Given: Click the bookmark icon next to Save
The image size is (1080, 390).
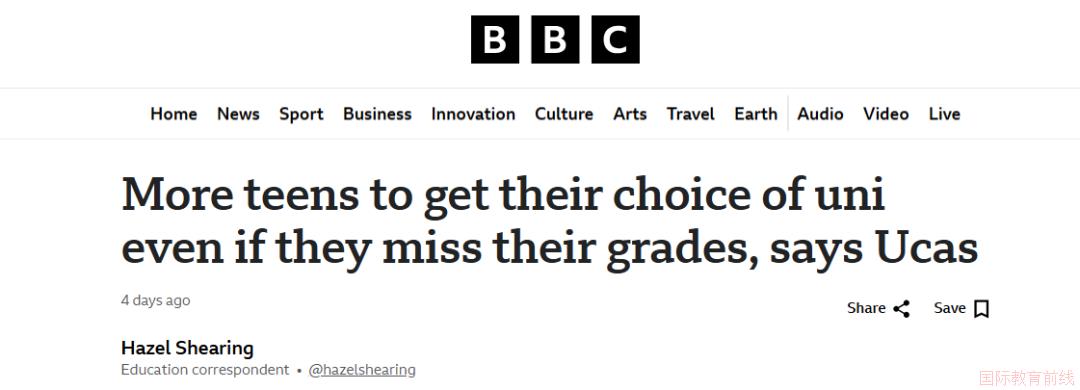Looking at the screenshot, I should tap(982, 309).
